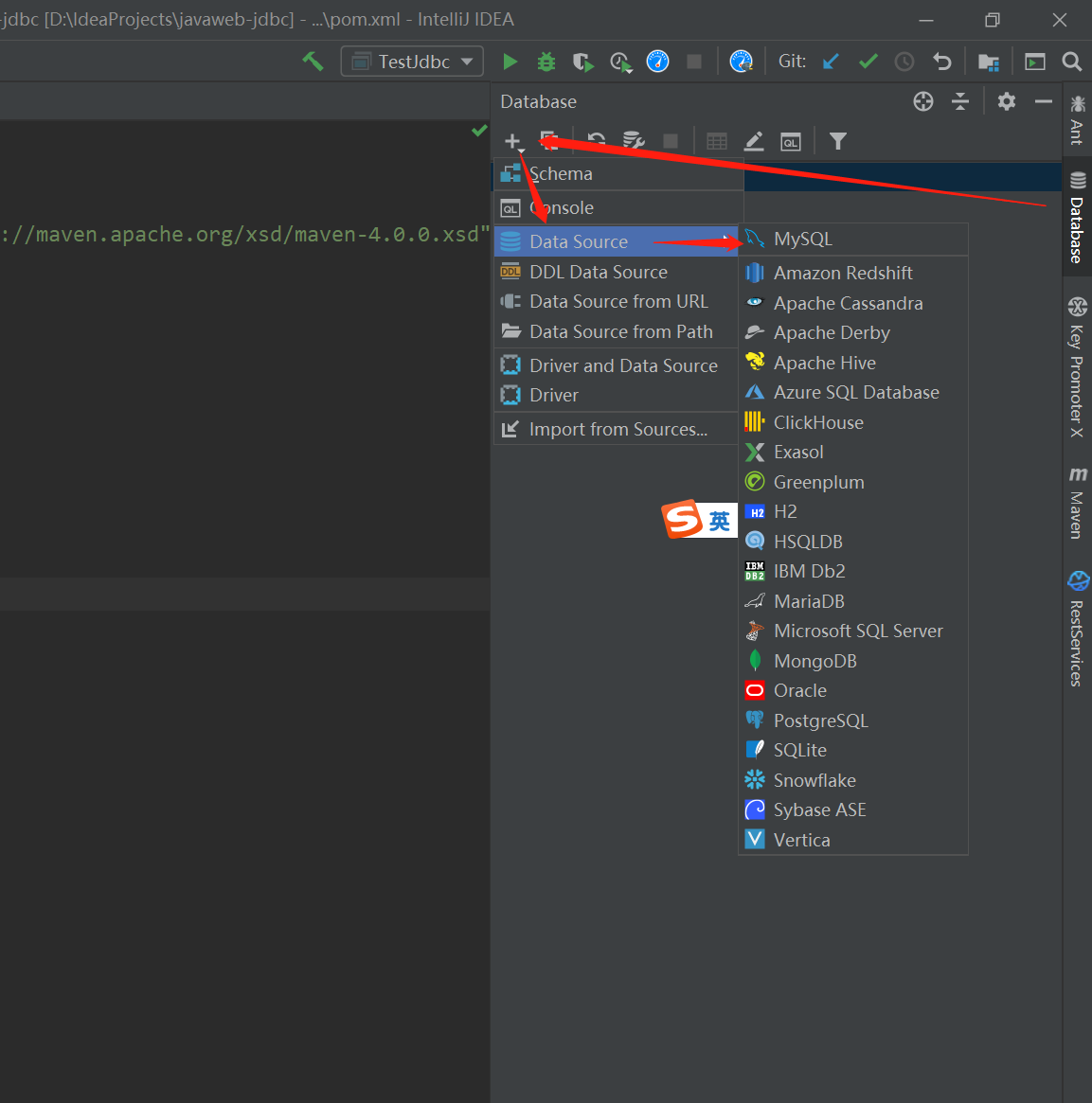
Task: Click the run anything window icon
Action: 1034,62
